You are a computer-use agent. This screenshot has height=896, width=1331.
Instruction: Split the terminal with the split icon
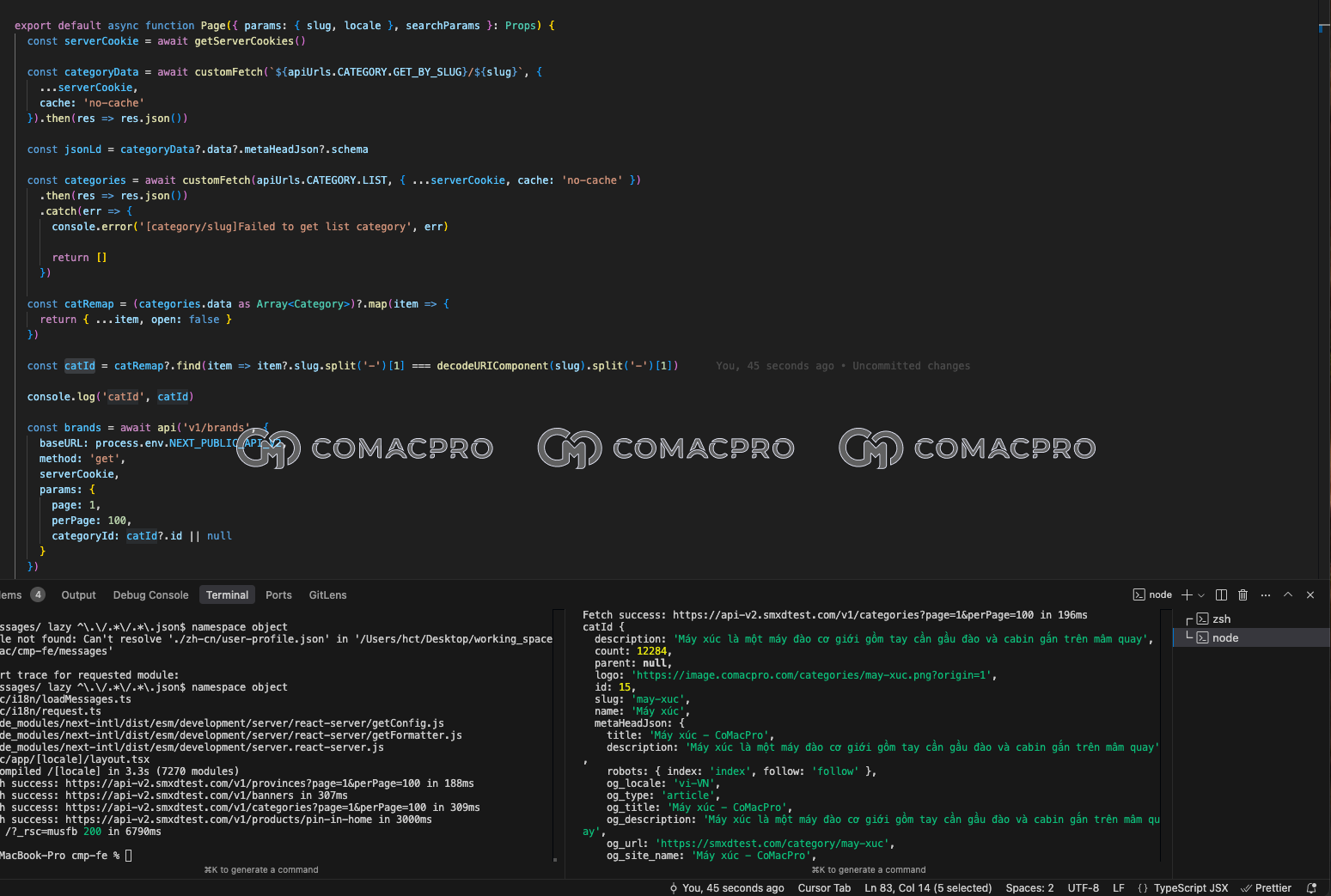pyautogui.click(x=1221, y=594)
